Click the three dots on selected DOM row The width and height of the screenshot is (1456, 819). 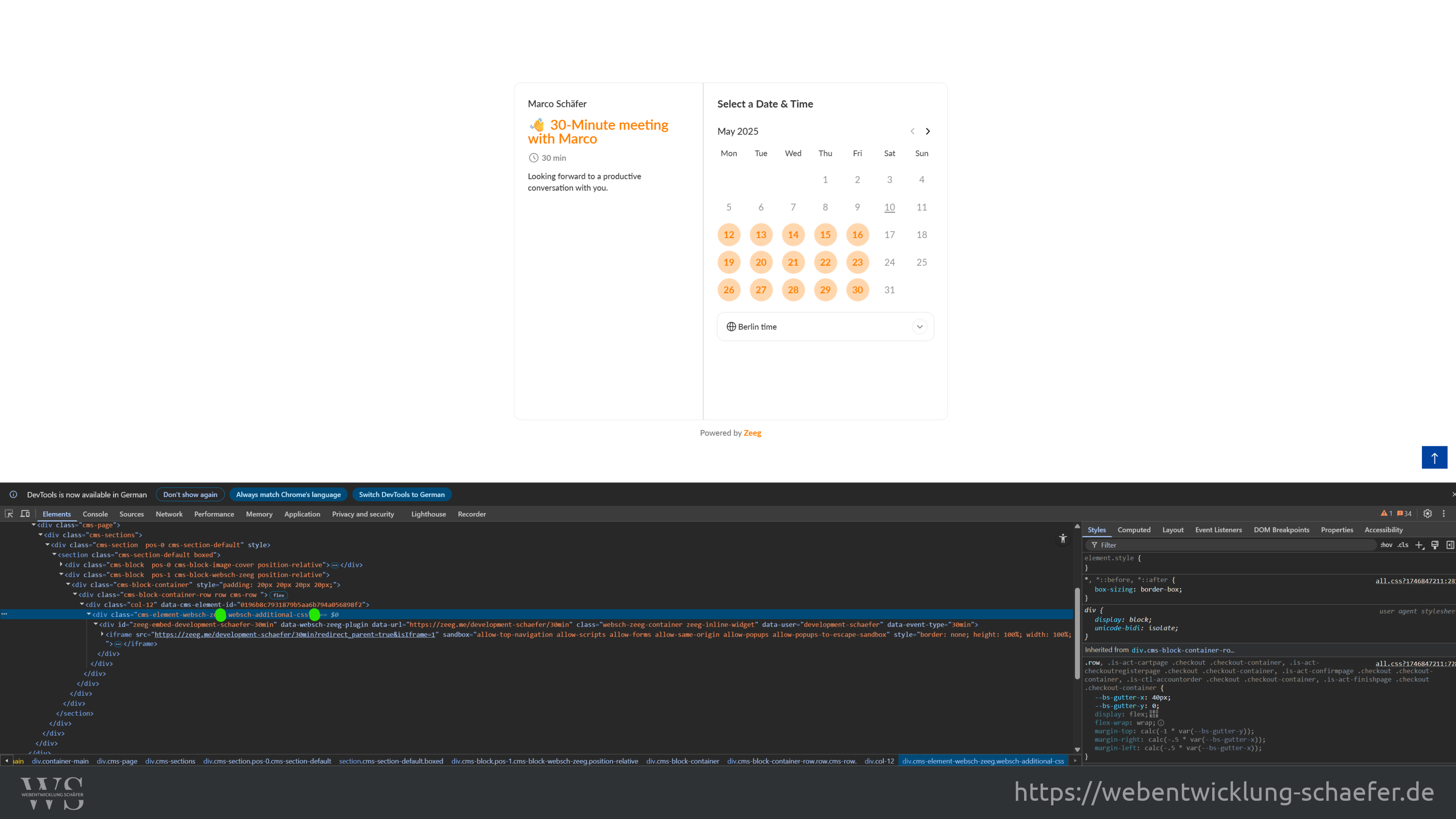4,614
